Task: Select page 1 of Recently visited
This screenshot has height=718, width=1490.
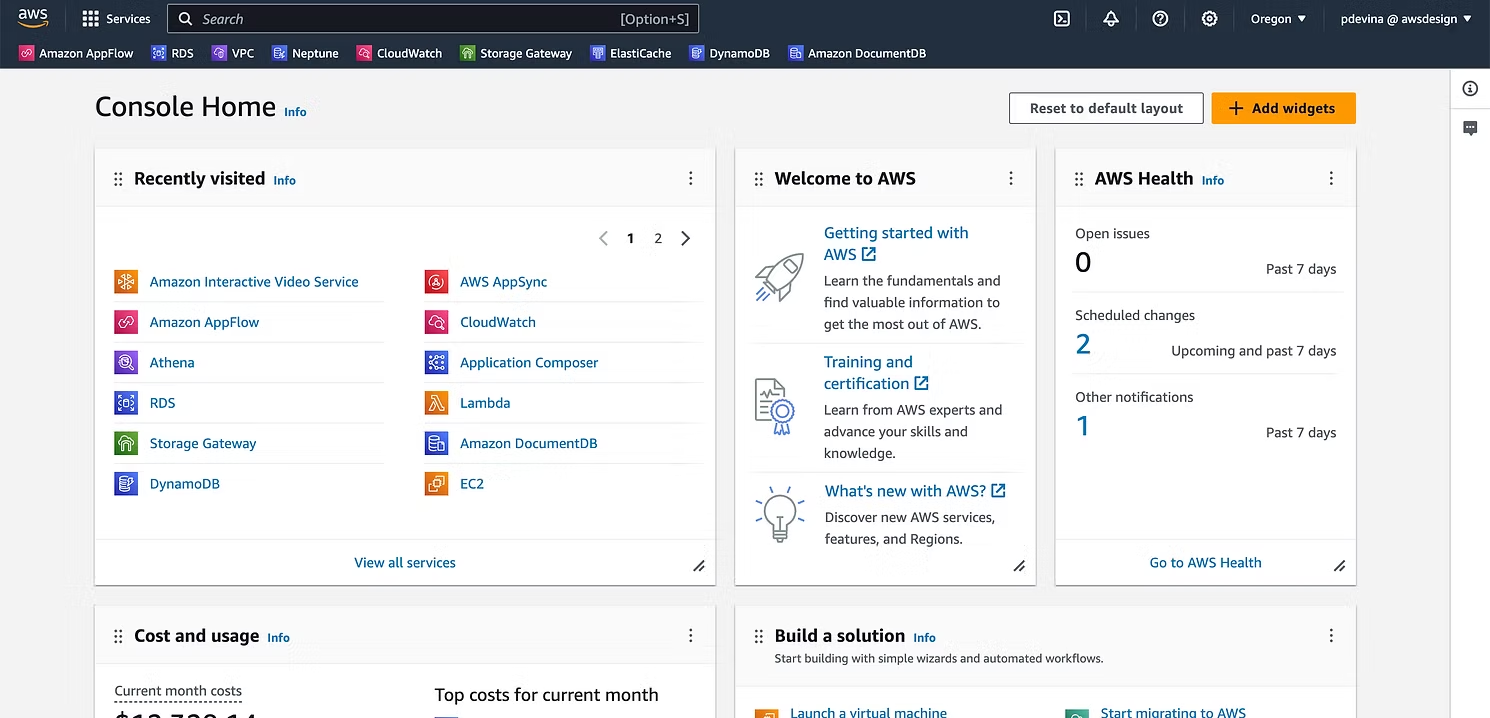Action: (x=630, y=238)
